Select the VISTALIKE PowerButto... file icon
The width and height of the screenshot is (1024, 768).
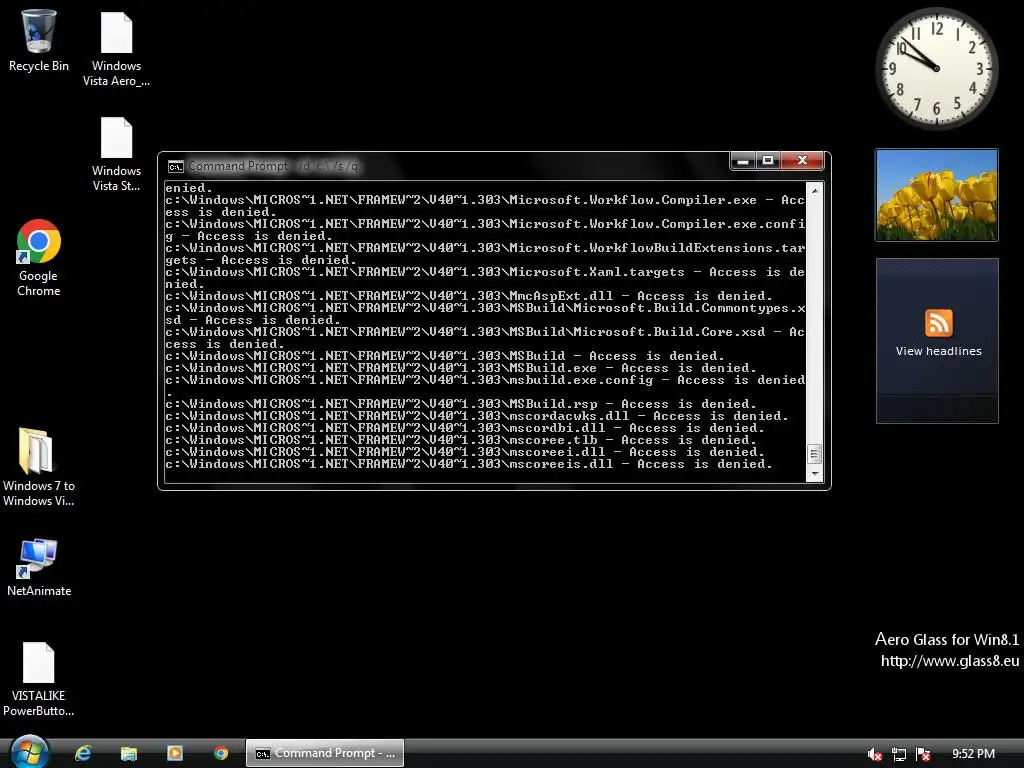coord(39,679)
